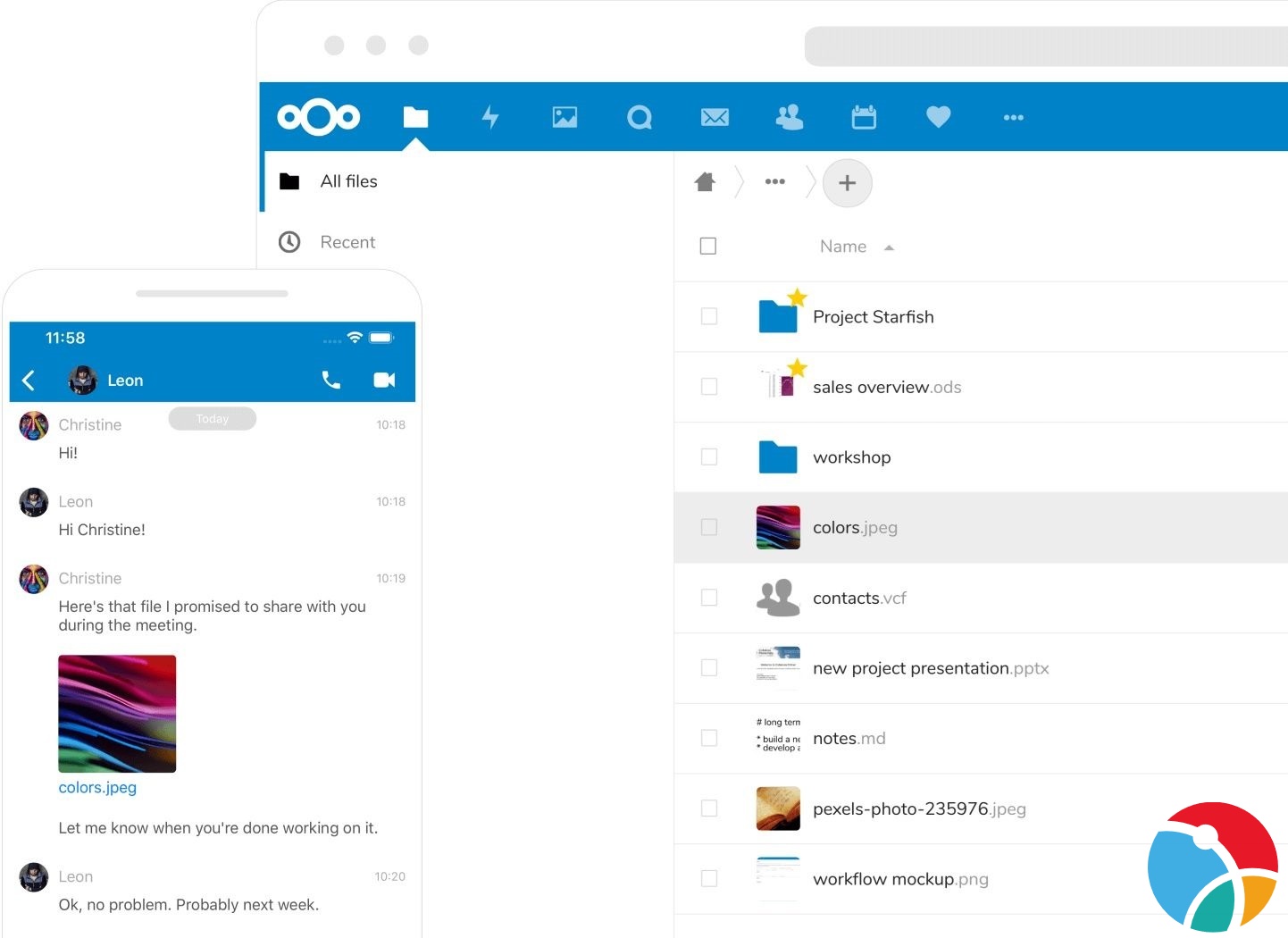The height and width of the screenshot is (938, 1288).
Task: Click the new file plus button
Action: (847, 183)
